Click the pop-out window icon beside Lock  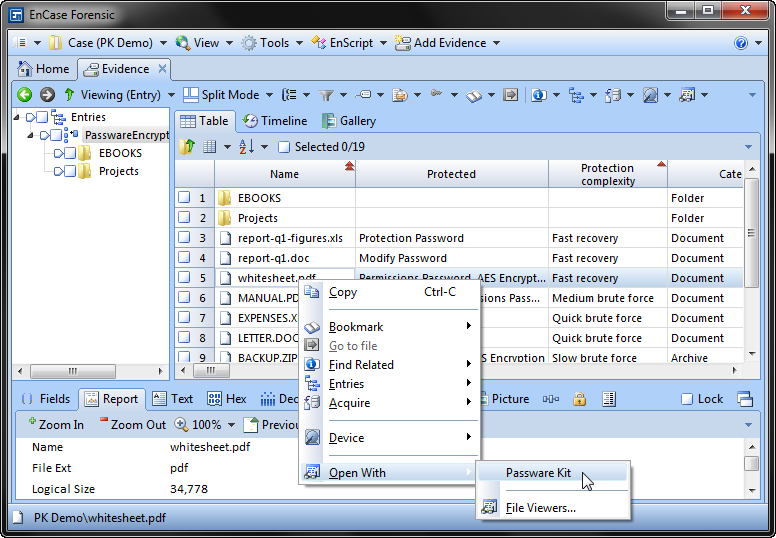[x=745, y=399]
